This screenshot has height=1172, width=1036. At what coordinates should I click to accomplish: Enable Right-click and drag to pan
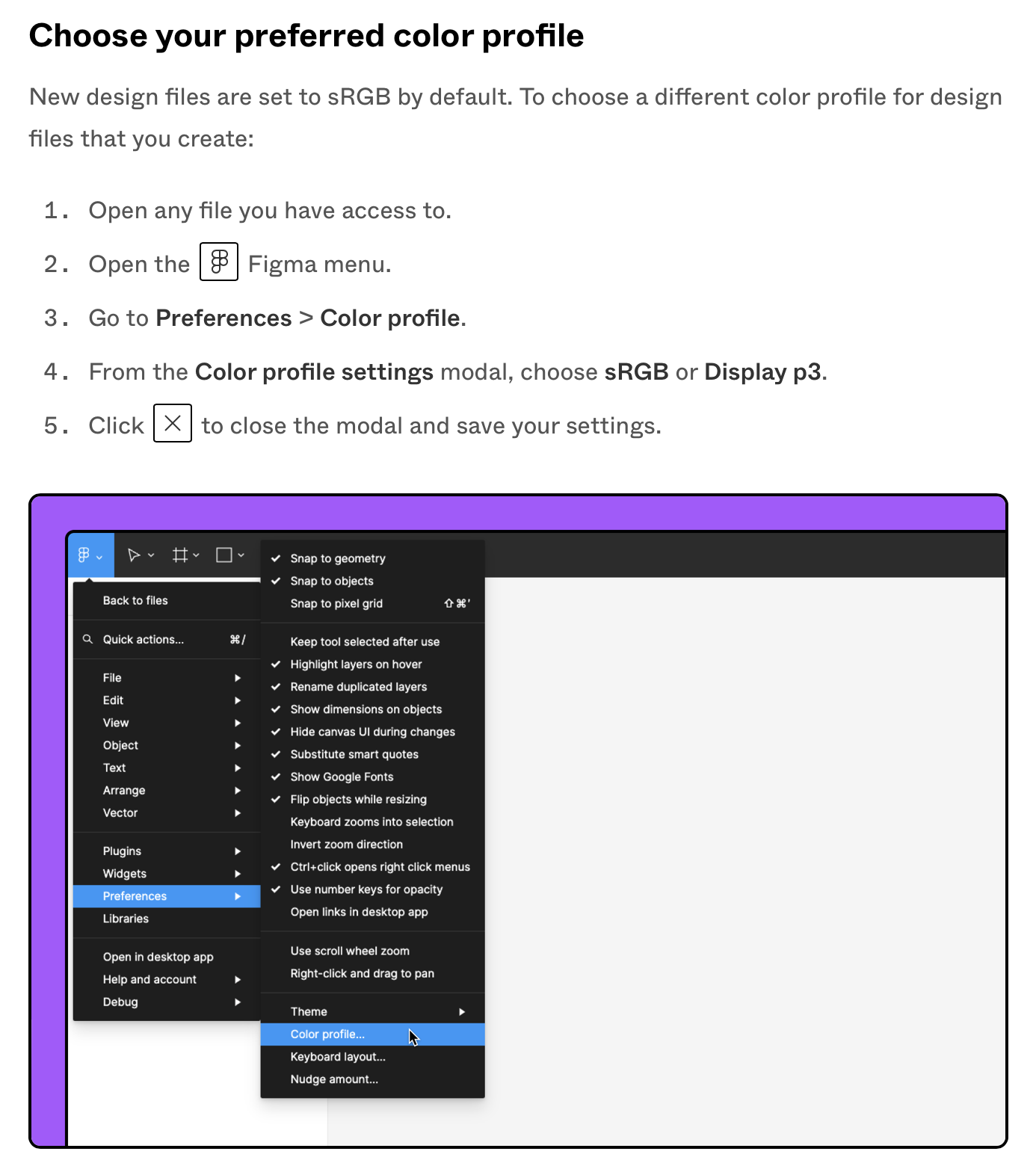(x=372, y=973)
